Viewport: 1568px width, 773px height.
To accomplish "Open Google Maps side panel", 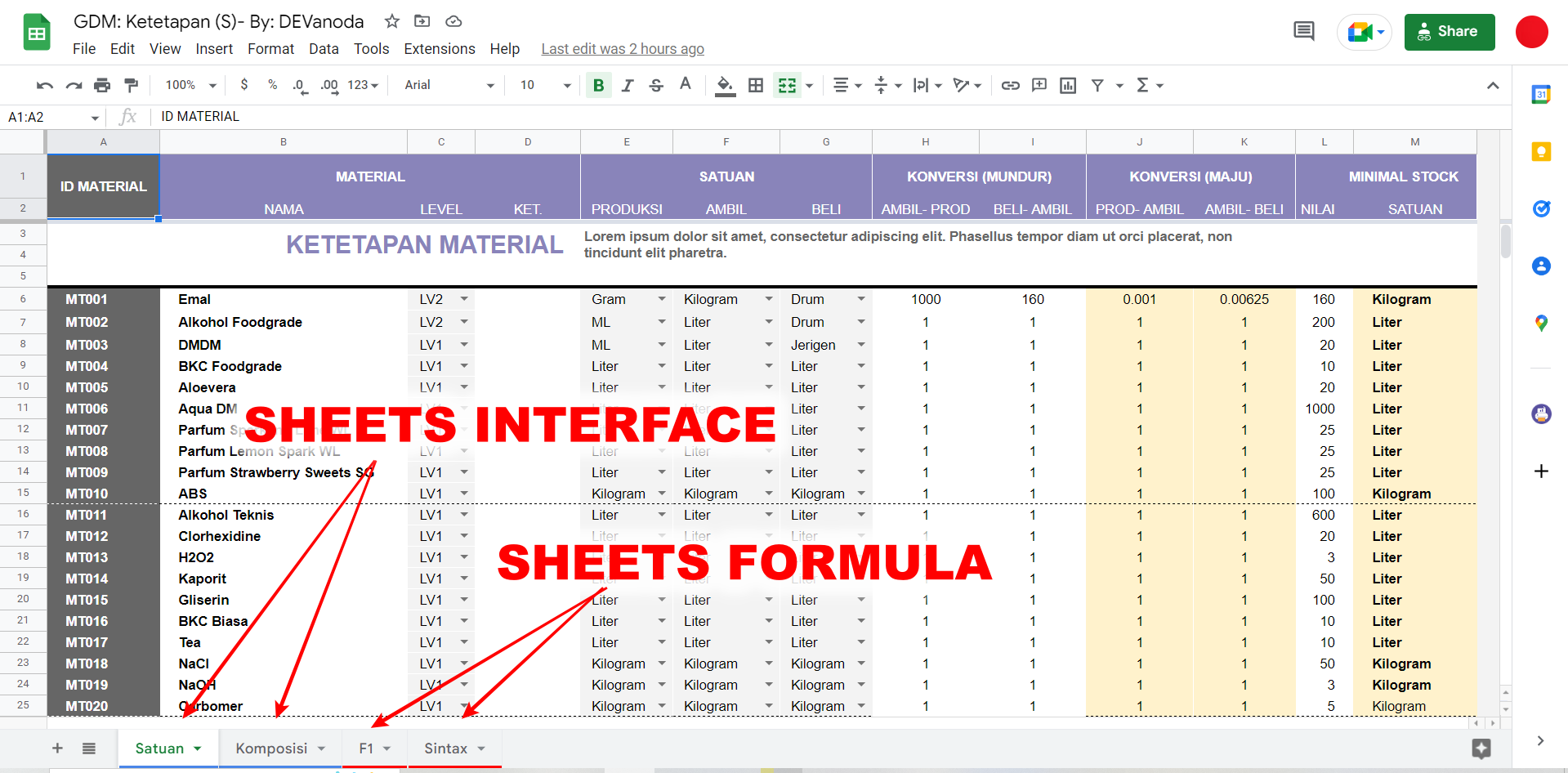I will coord(1541,323).
